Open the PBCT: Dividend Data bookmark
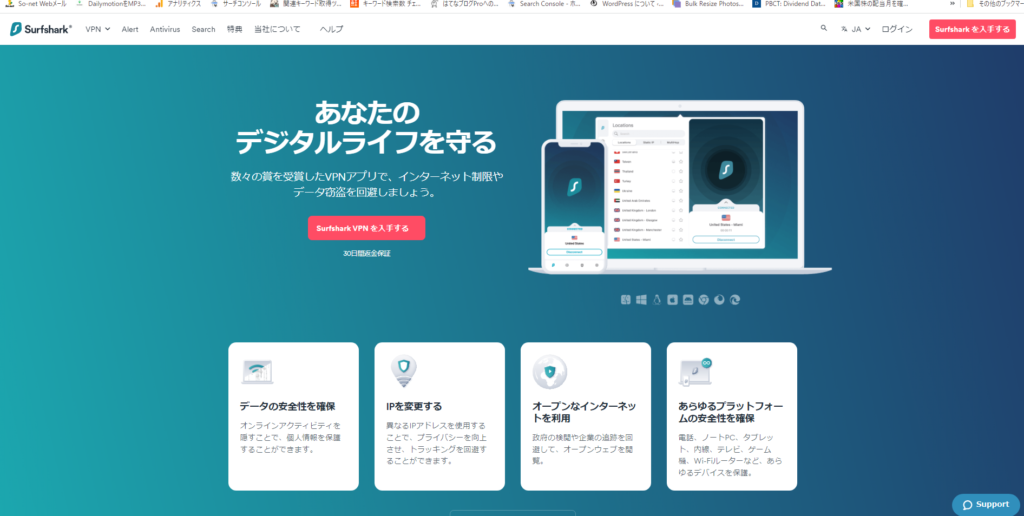The image size is (1024, 516). pos(789,4)
